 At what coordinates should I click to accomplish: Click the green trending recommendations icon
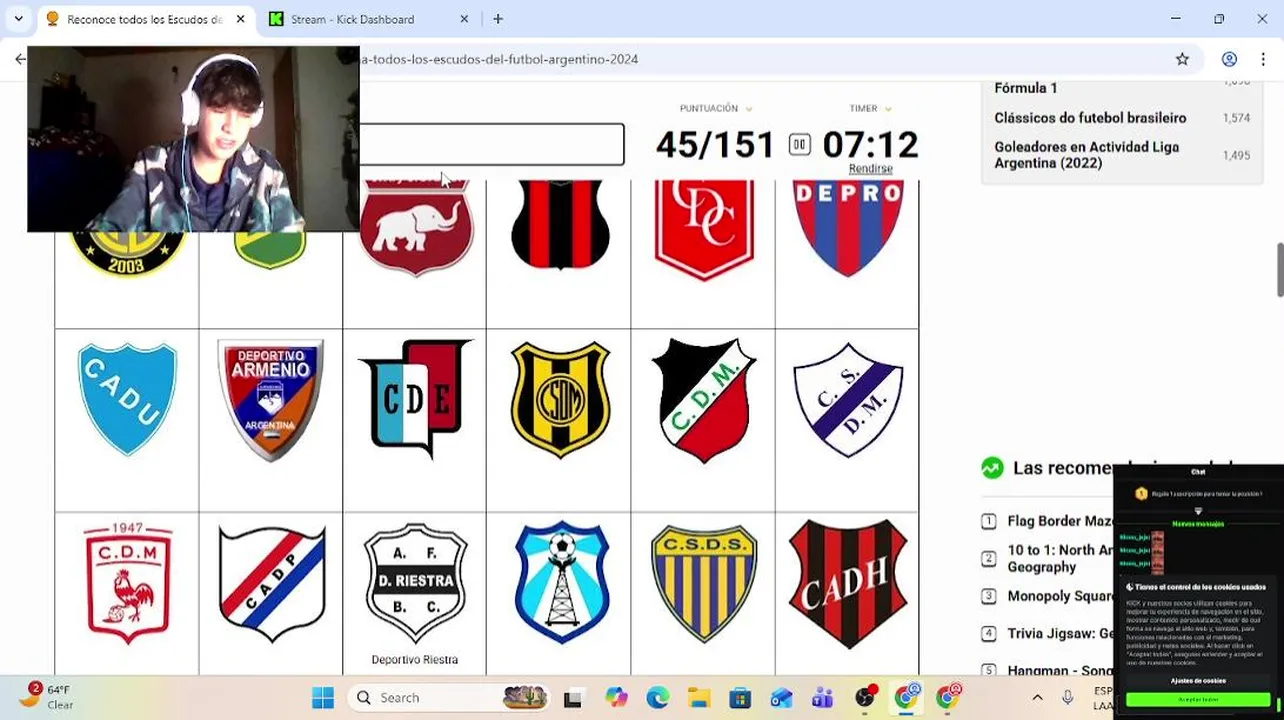coord(992,468)
